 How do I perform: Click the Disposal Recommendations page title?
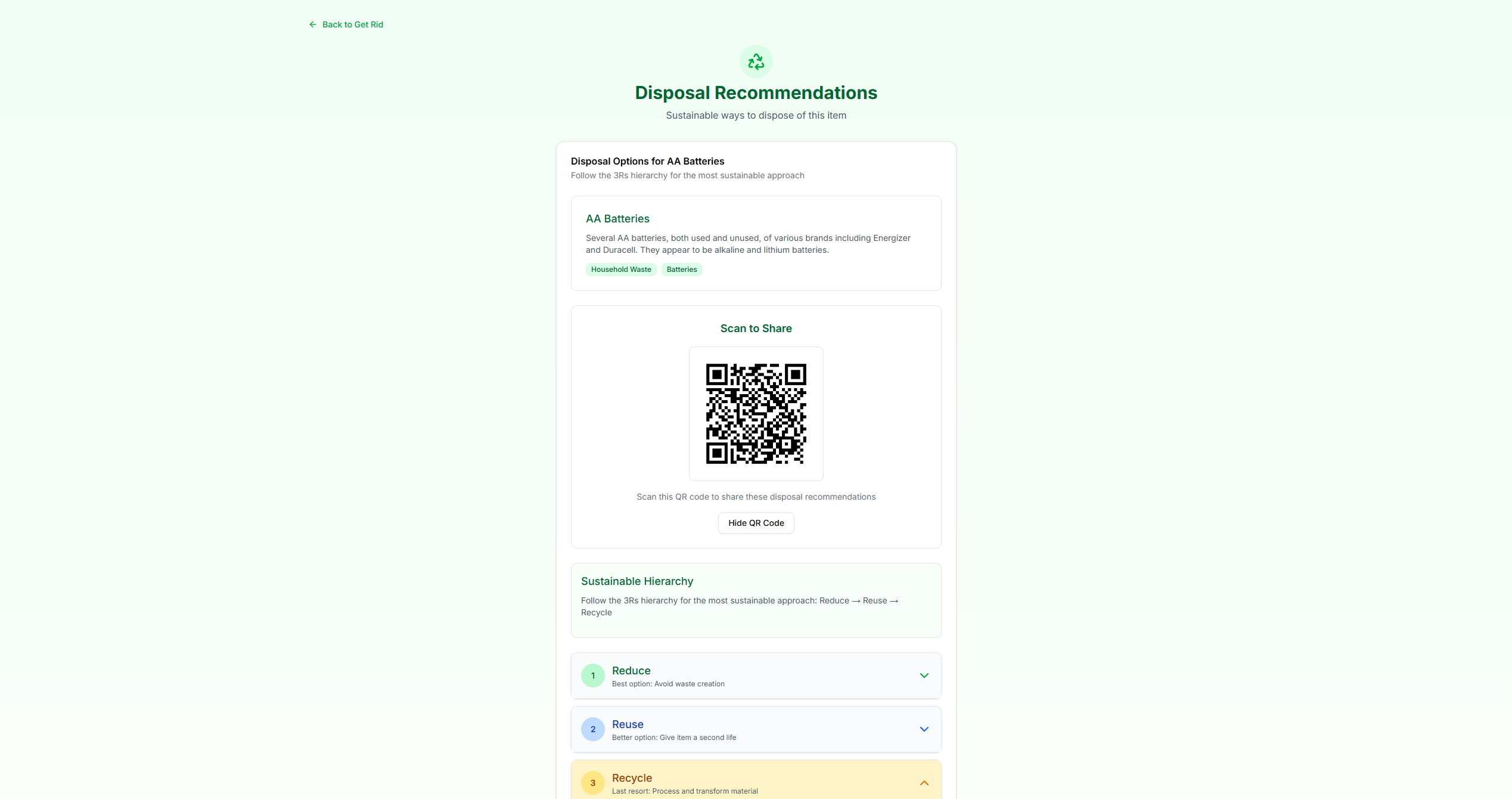pyautogui.click(x=756, y=93)
